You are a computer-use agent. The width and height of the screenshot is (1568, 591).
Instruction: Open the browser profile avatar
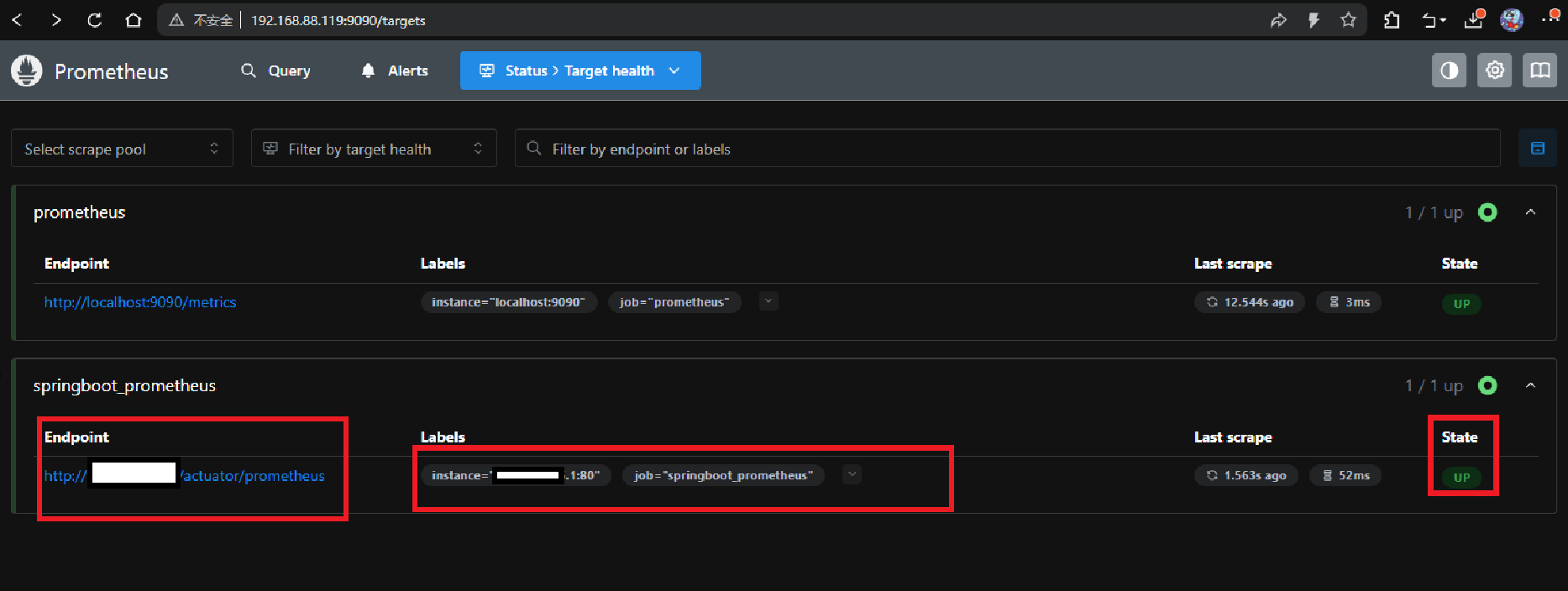(1512, 19)
